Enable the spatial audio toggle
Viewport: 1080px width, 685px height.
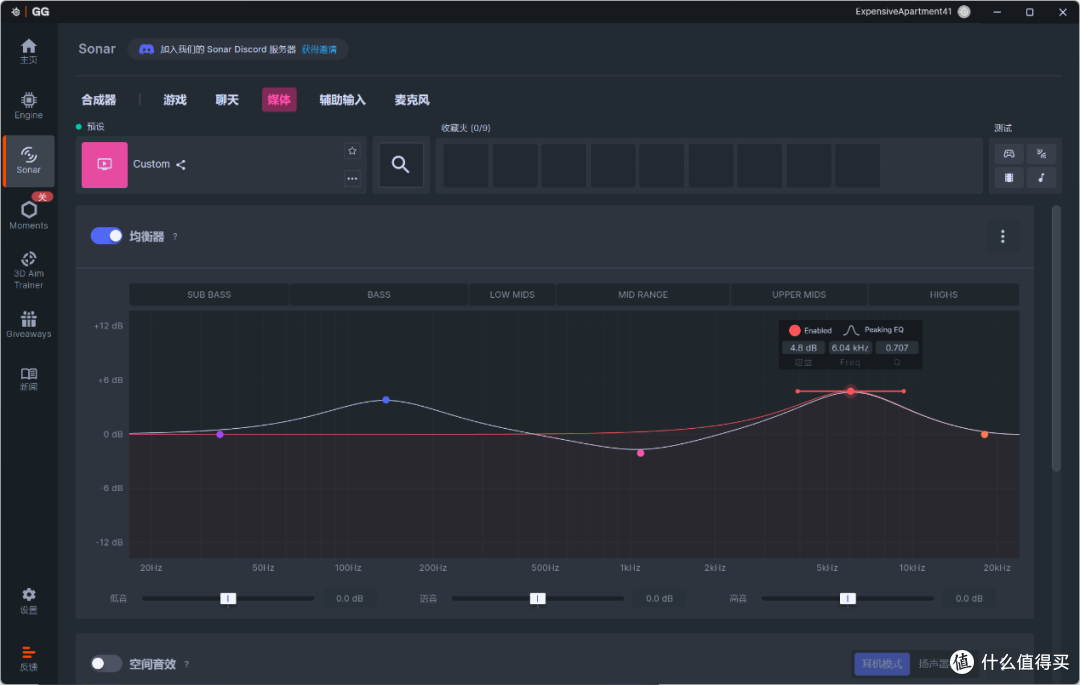coord(105,664)
